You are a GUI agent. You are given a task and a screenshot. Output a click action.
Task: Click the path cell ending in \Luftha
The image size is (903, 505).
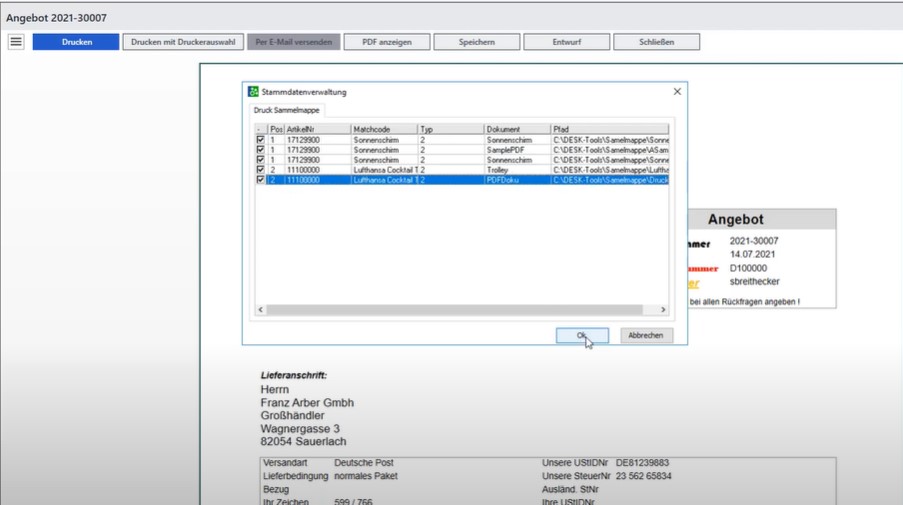[x=610, y=170]
